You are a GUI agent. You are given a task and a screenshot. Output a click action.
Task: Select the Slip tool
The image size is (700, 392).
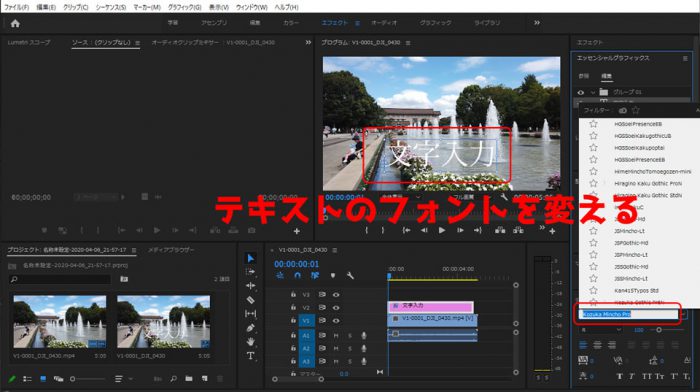(x=250, y=313)
